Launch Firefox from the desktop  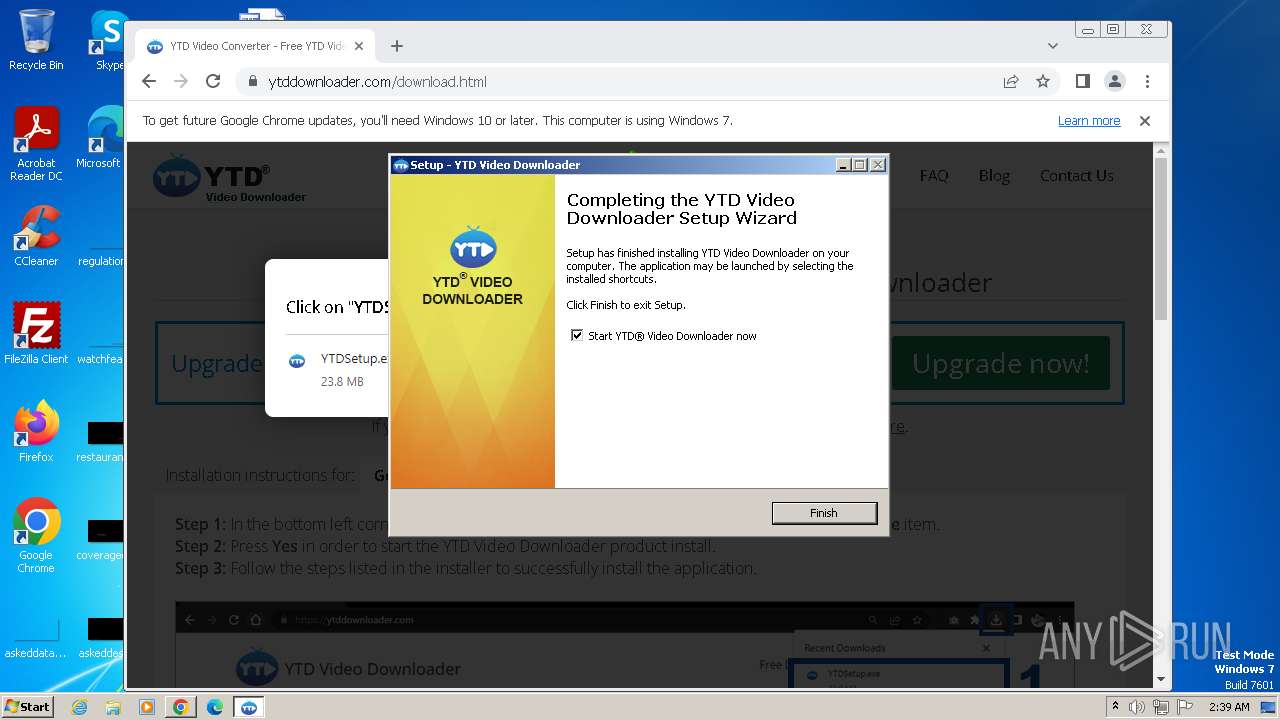point(36,432)
